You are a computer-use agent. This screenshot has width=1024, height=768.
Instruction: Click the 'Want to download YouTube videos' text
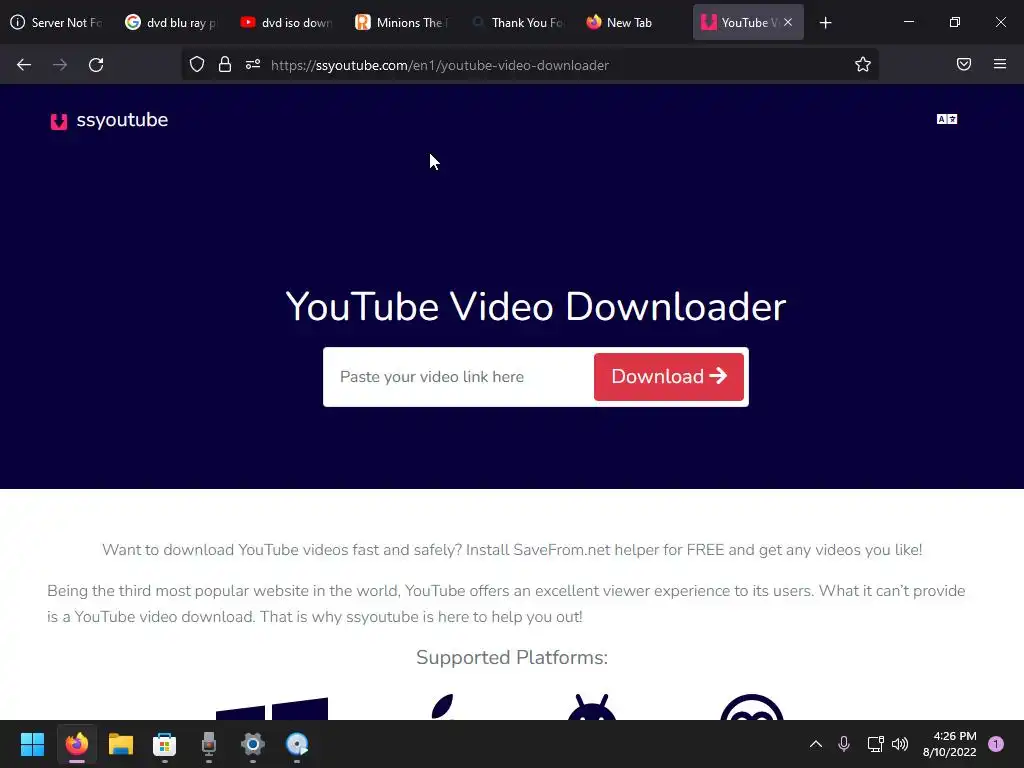[512, 550]
